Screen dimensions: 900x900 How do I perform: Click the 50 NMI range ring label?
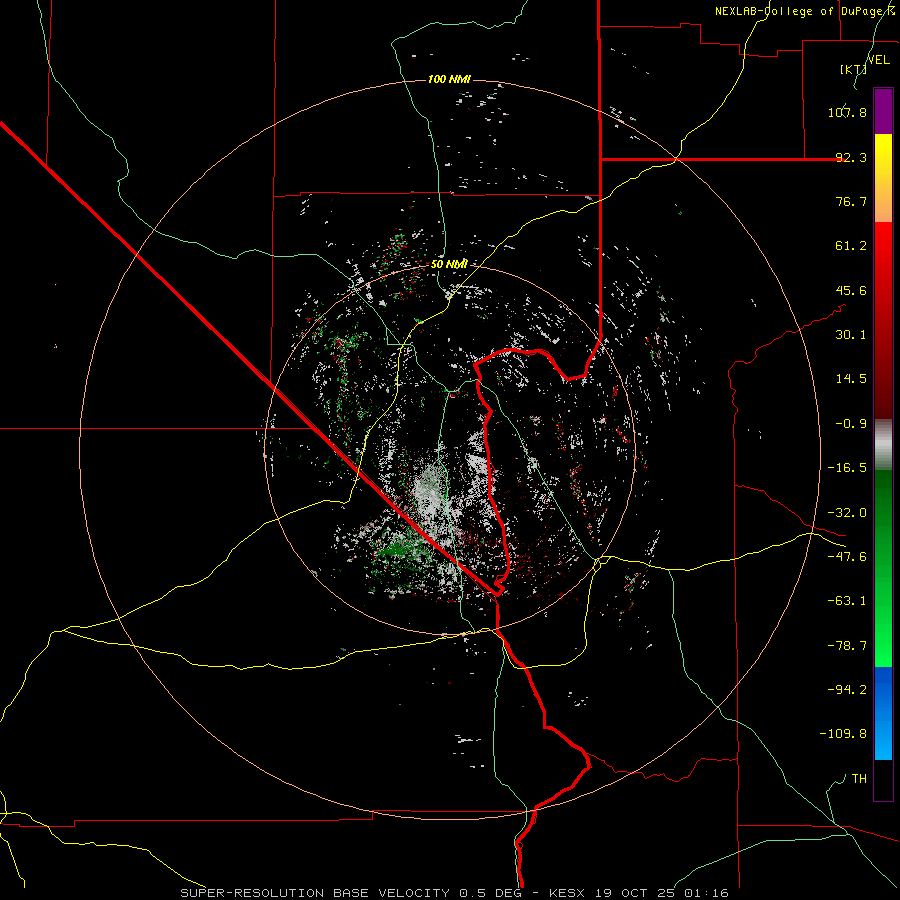pos(449,264)
